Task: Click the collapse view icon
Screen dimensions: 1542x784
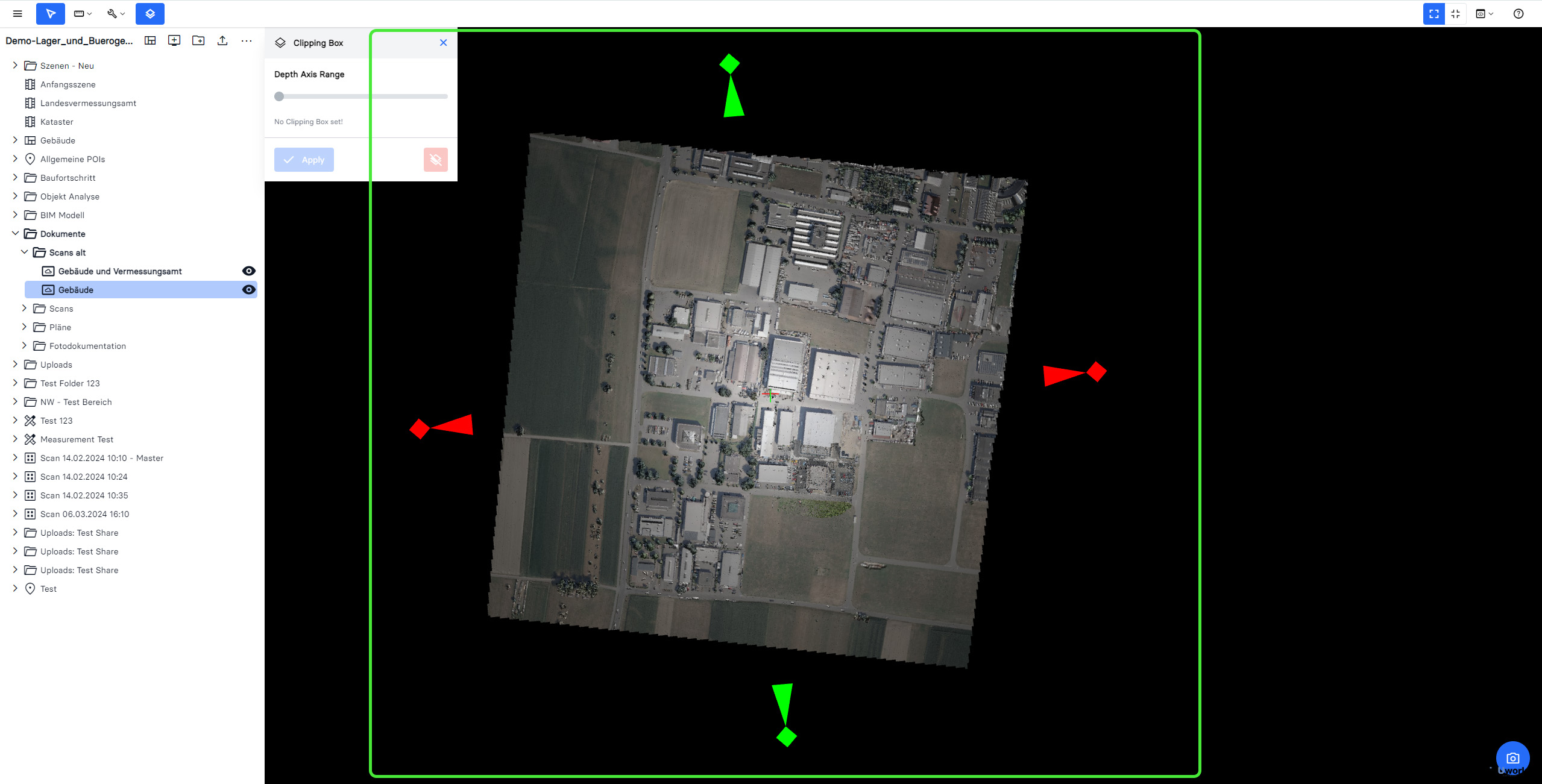Action: [x=1456, y=13]
